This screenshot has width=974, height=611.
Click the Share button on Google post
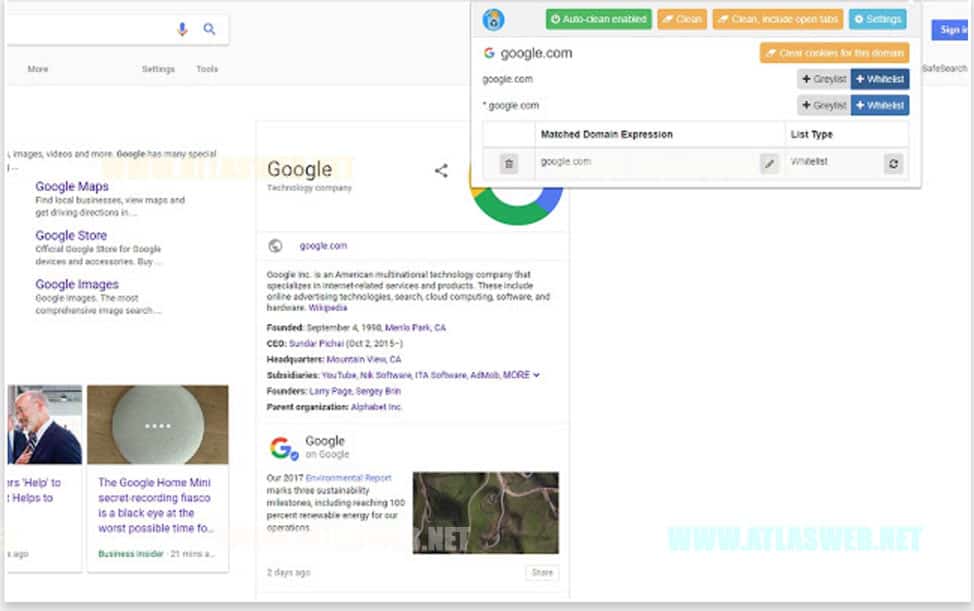542,573
